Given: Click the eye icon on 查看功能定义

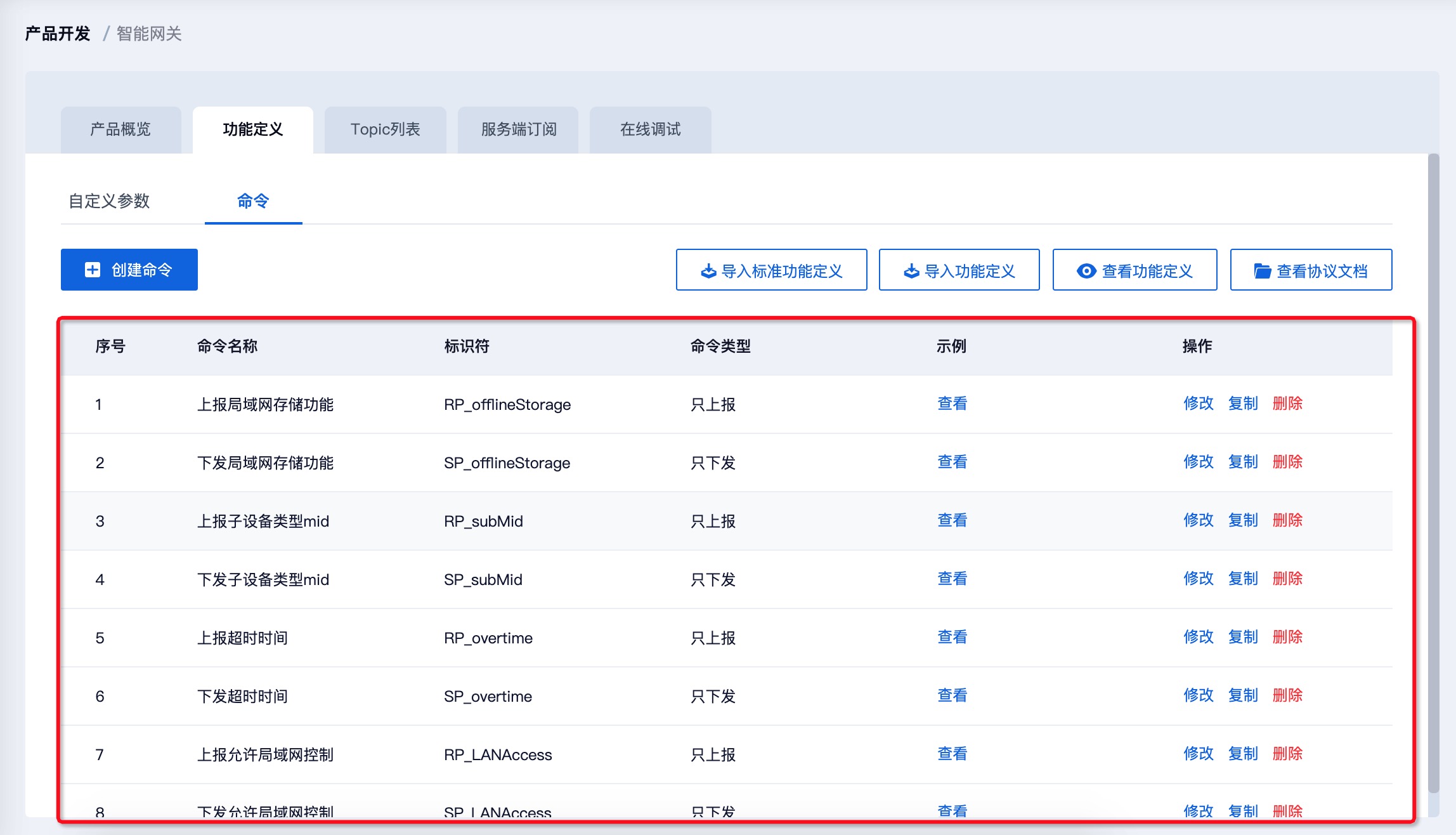Looking at the screenshot, I should click(1086, 272).
